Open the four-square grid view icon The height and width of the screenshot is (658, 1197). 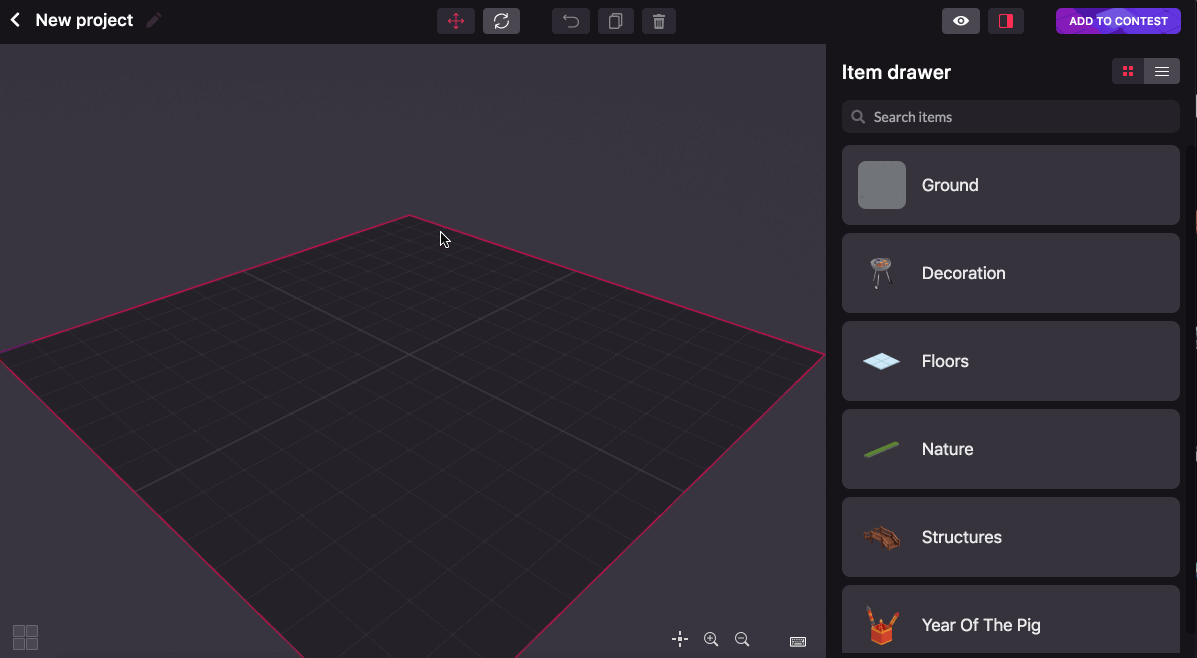25,637
